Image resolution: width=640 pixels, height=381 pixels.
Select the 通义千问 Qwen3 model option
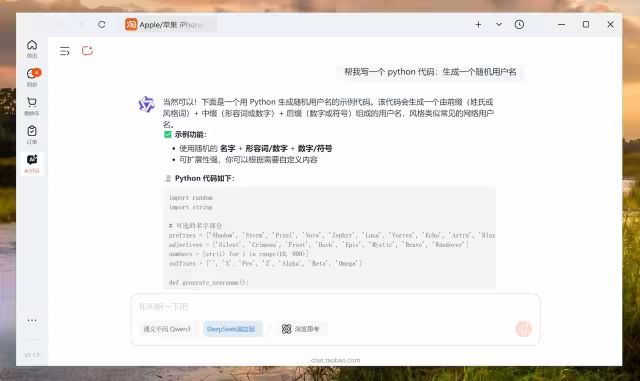(x=167, y=329)
